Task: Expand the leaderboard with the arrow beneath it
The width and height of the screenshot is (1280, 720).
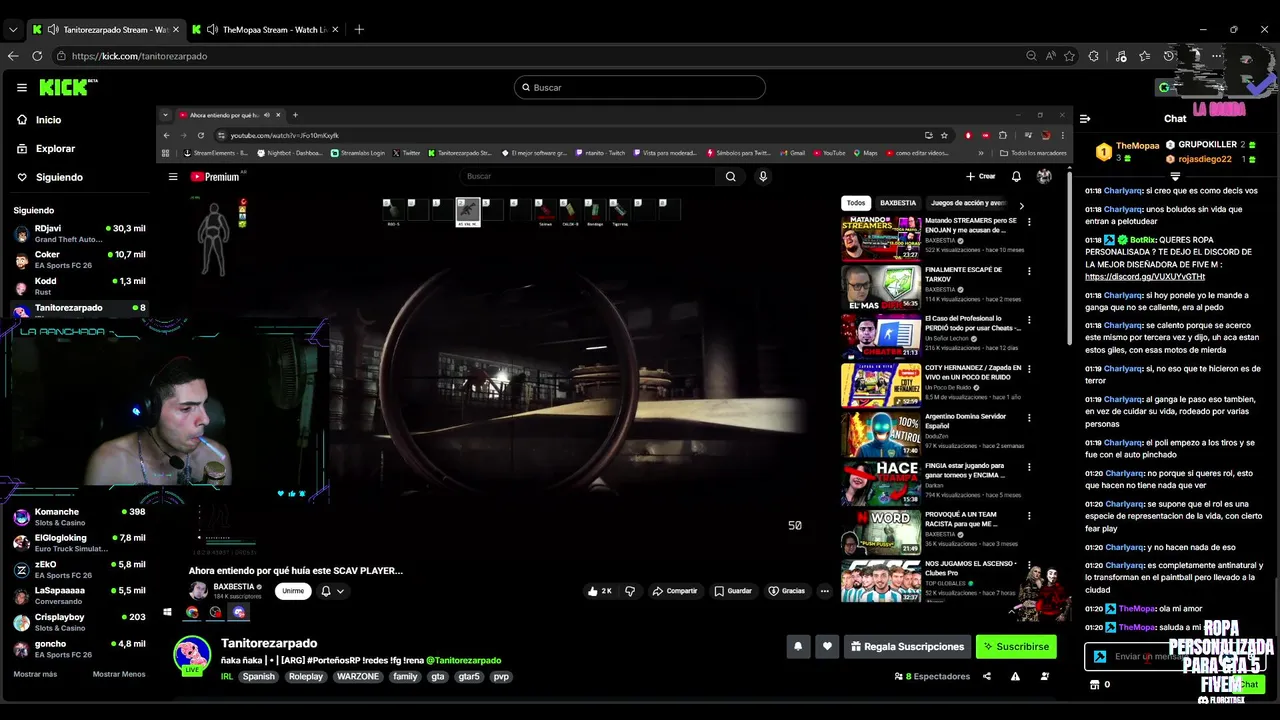Action: 1175,176
